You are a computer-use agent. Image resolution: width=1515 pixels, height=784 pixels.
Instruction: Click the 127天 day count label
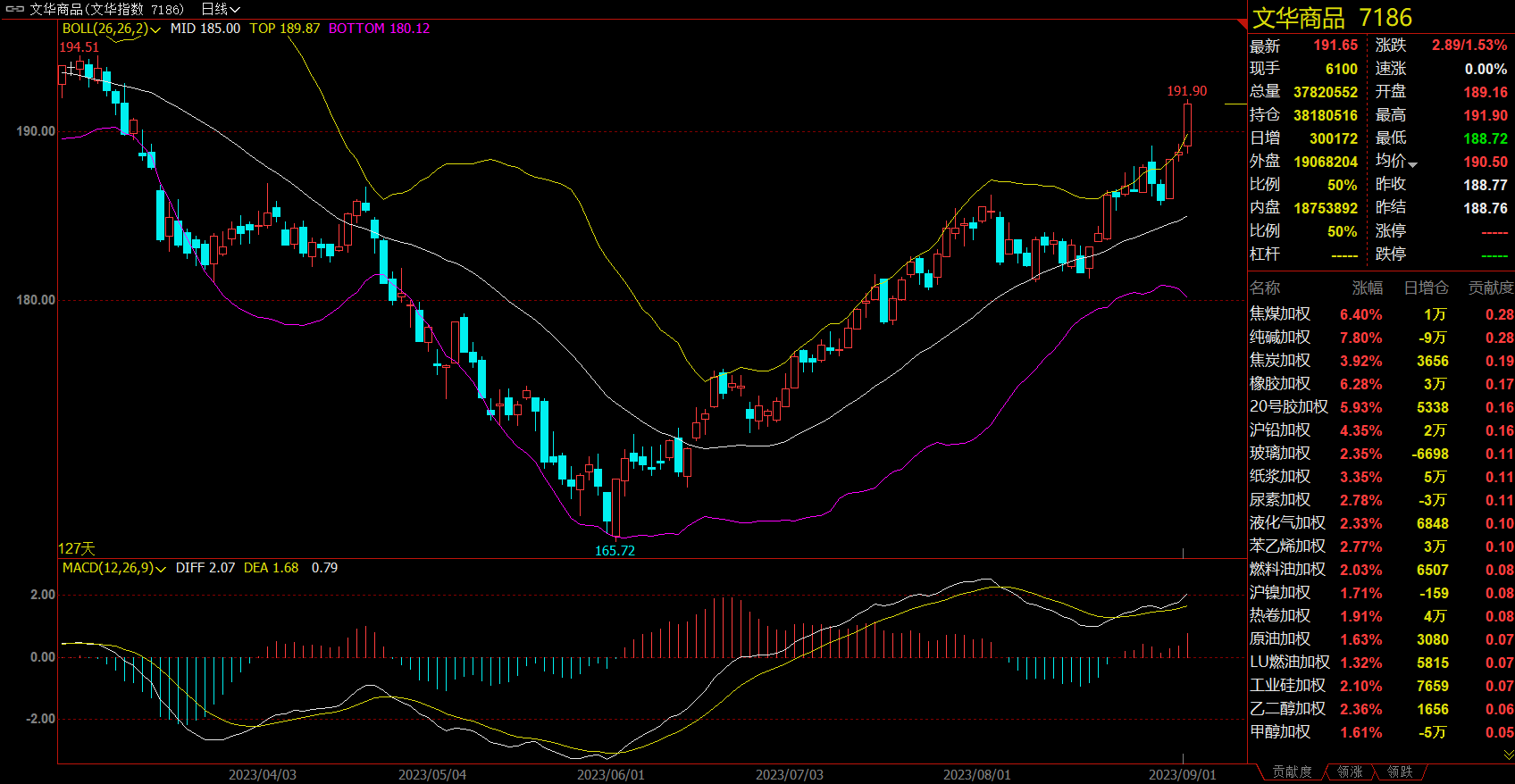pos(77,548)
